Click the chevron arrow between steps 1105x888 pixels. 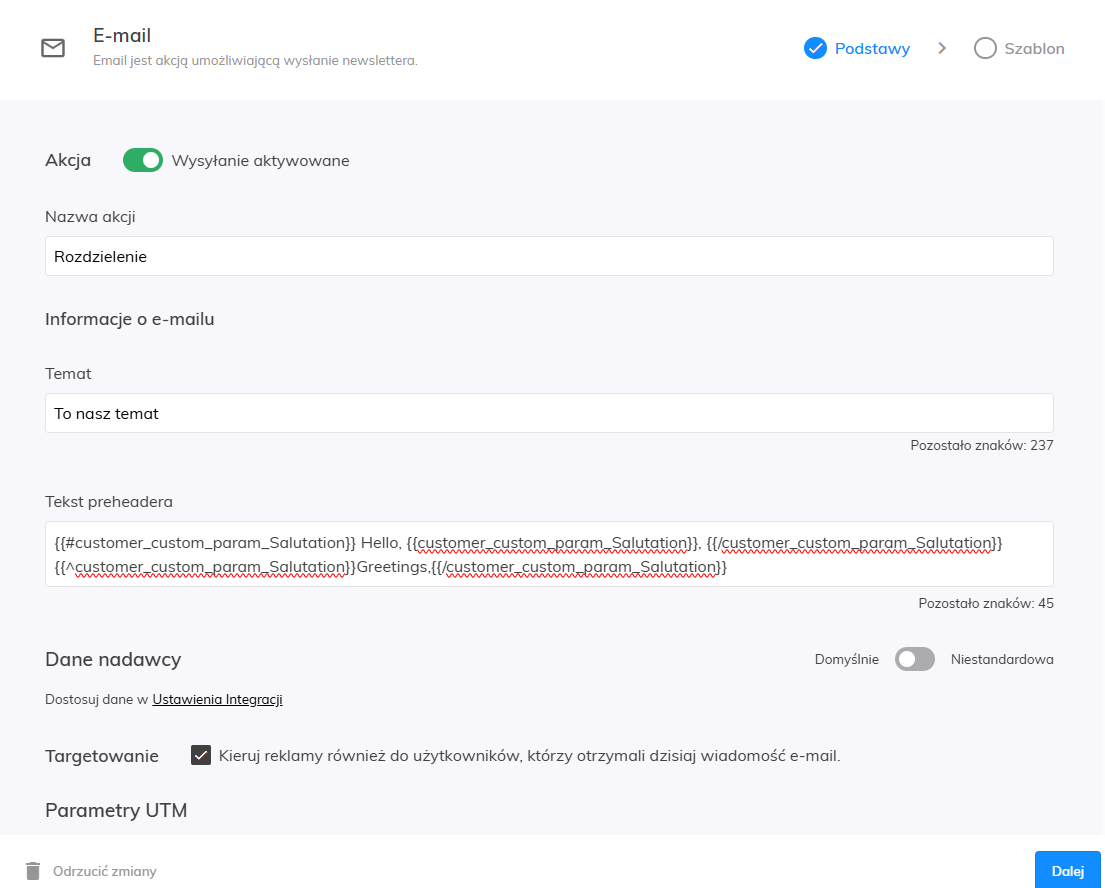[942, 48]
